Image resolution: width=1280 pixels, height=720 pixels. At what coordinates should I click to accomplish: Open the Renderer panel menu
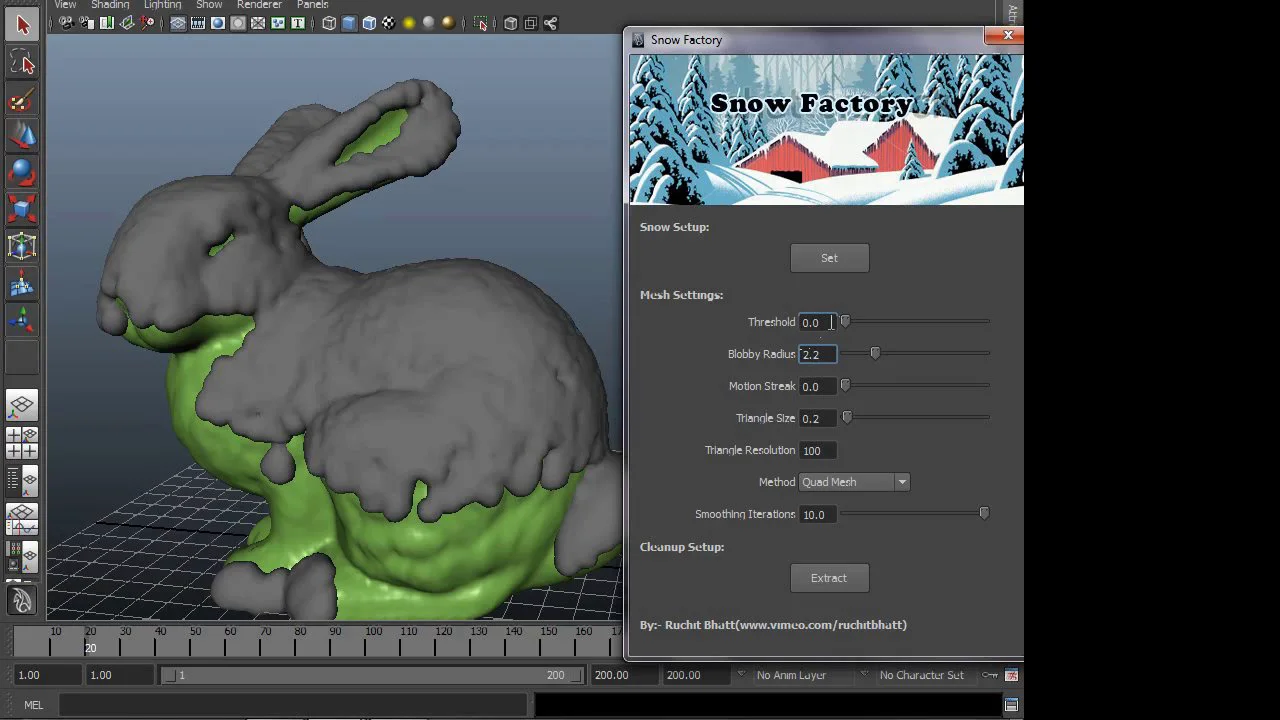(259, 5)
